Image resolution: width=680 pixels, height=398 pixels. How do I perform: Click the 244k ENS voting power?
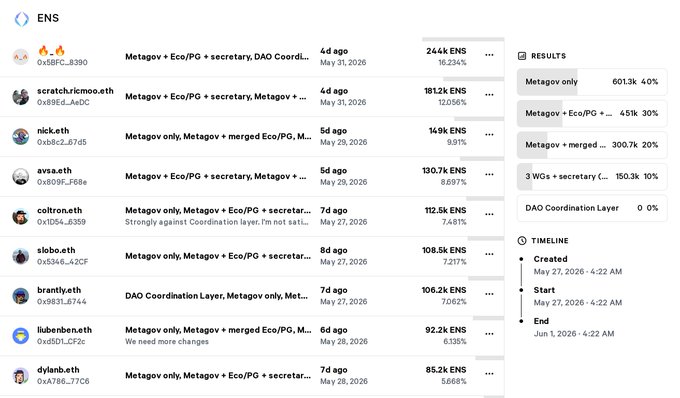446,51
